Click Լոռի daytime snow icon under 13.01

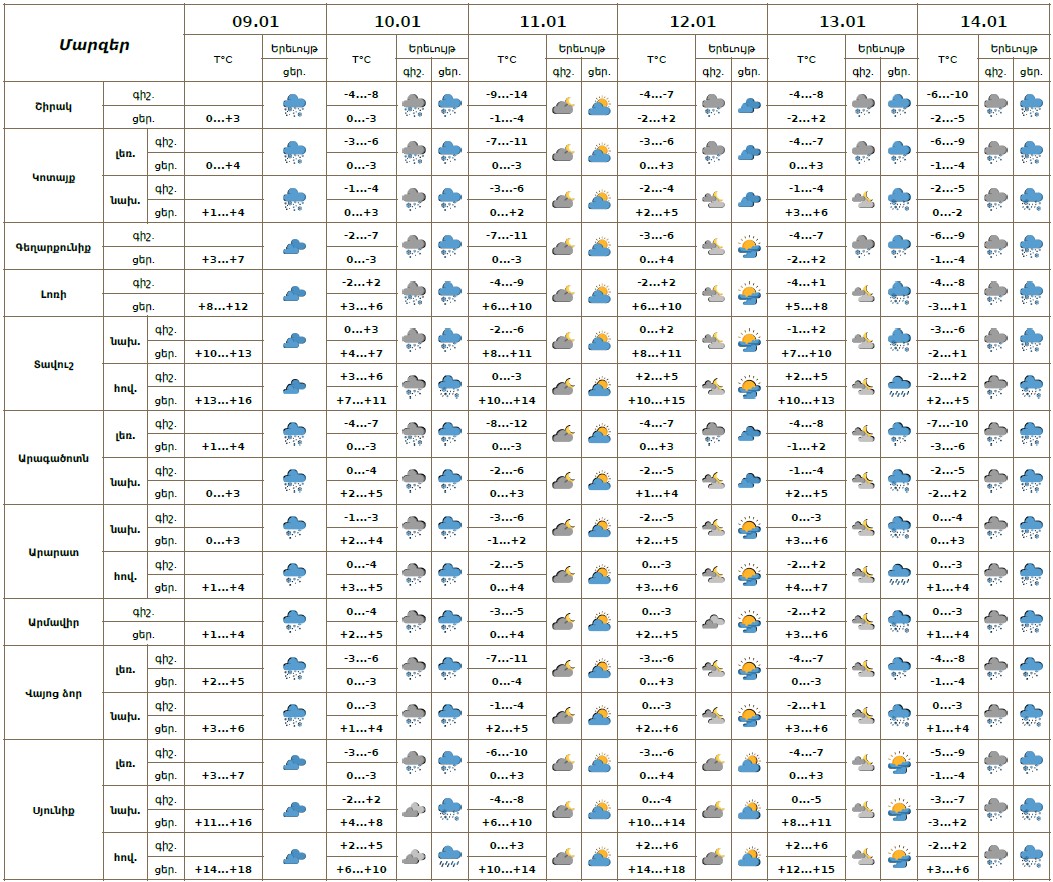pos(899,293)
